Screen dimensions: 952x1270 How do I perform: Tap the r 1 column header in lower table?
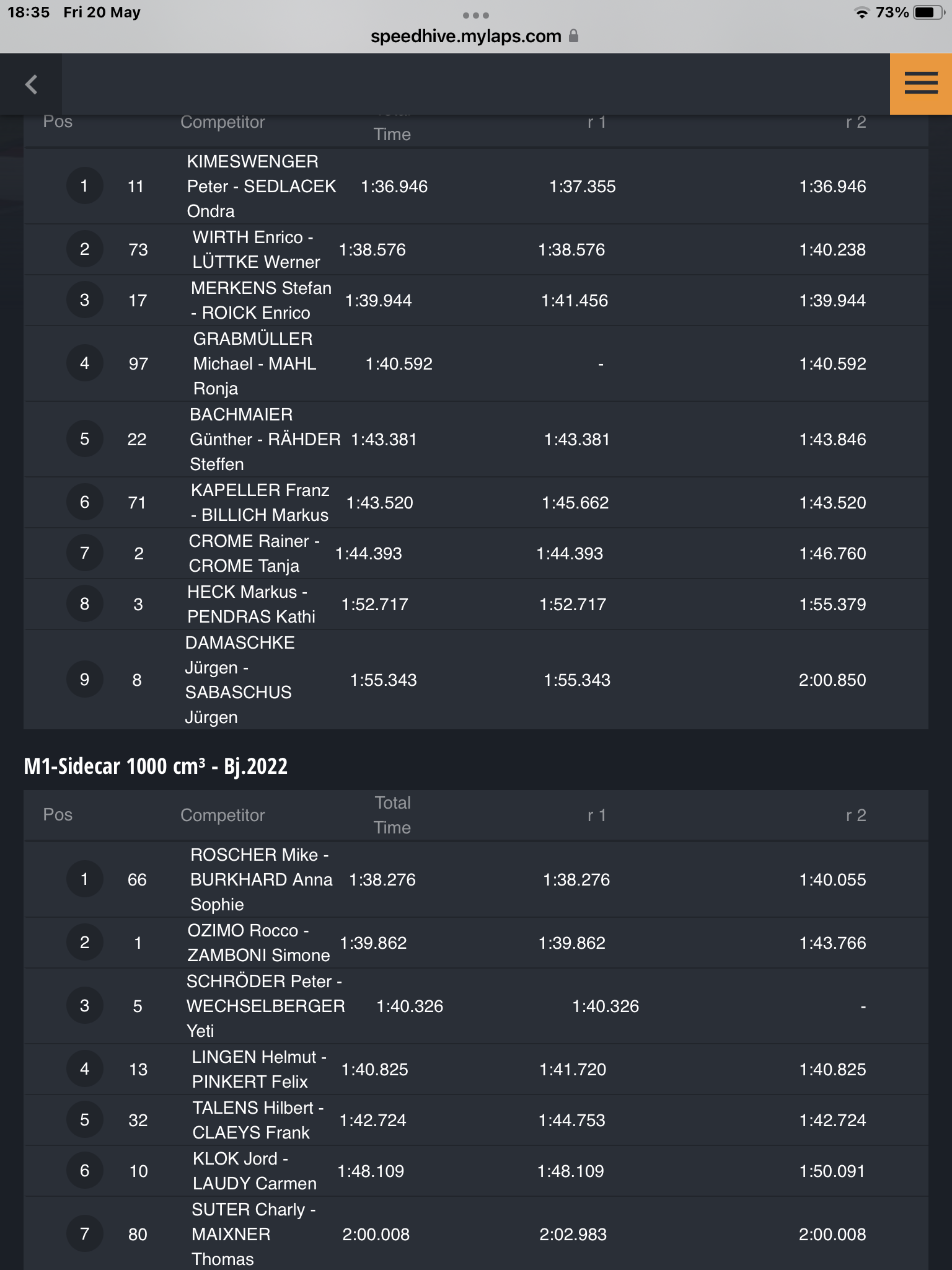(x=597, y=815)
